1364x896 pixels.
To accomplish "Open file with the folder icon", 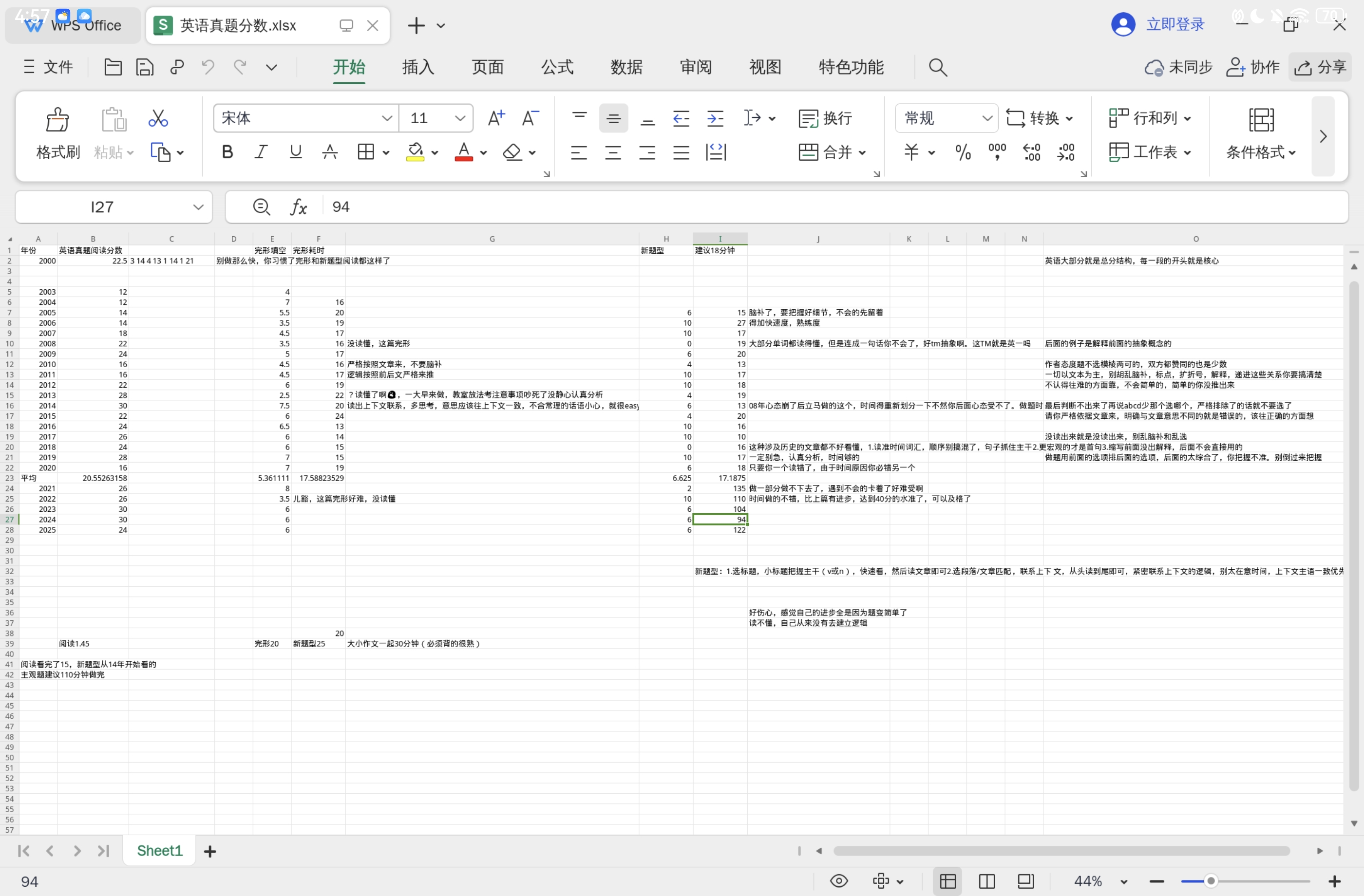I will tap(113, 67).
